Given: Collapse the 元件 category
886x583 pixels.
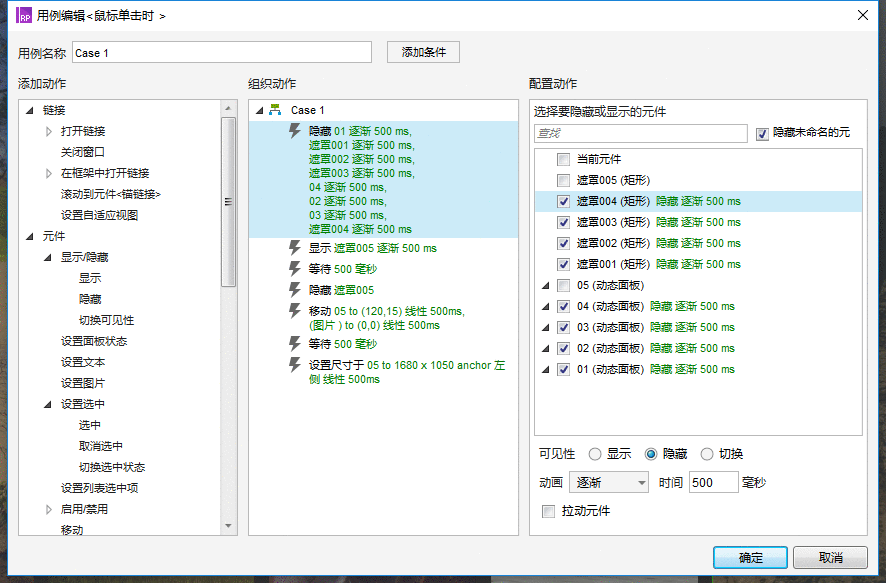Looking at the screenshot, I should point(30,236).
